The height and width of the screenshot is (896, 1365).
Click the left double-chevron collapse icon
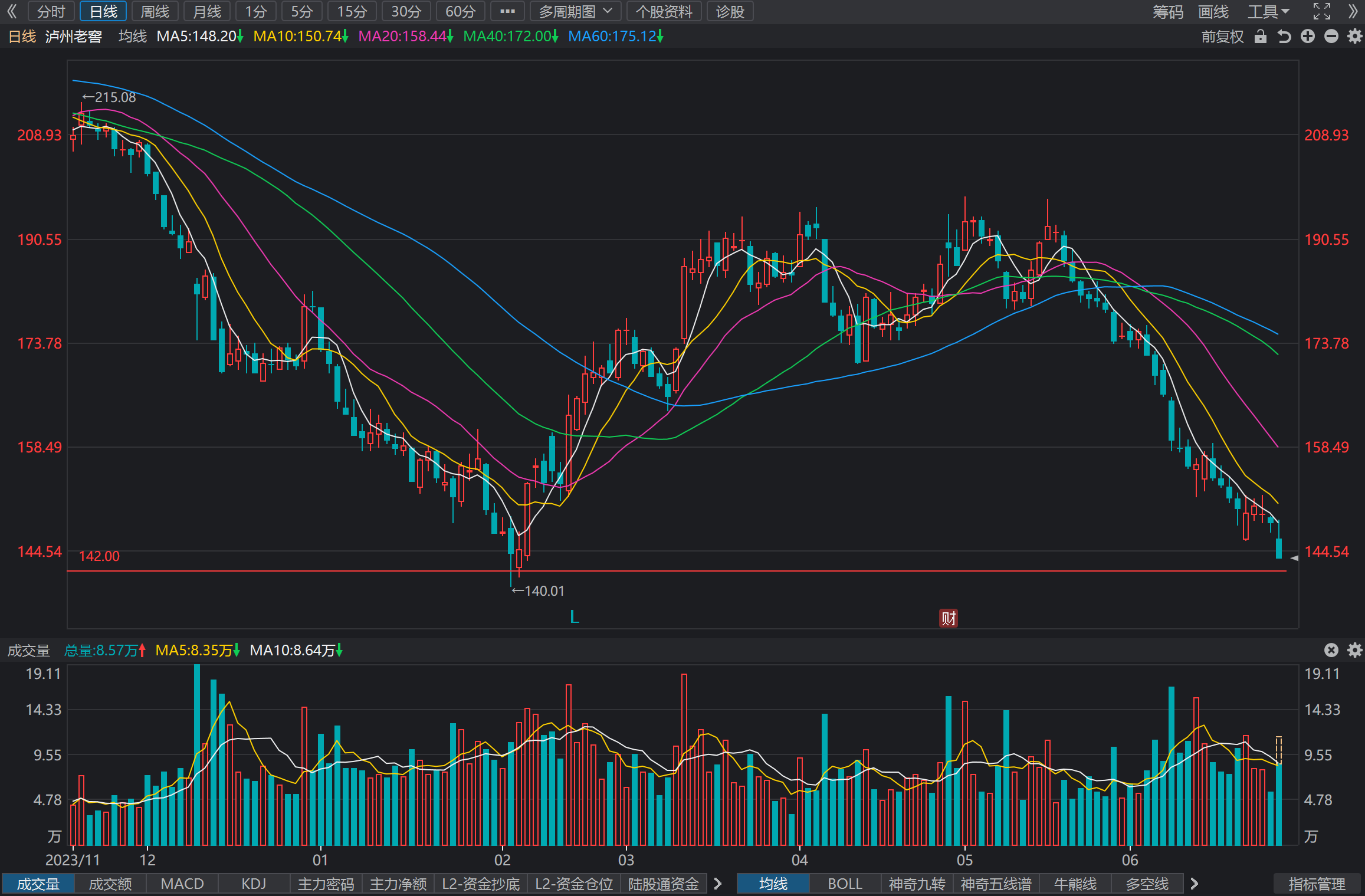[12, 11]
